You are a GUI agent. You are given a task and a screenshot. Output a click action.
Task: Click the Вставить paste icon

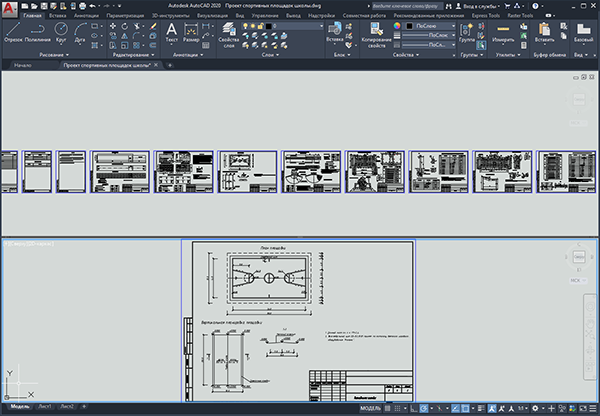[x=544, y=33]
